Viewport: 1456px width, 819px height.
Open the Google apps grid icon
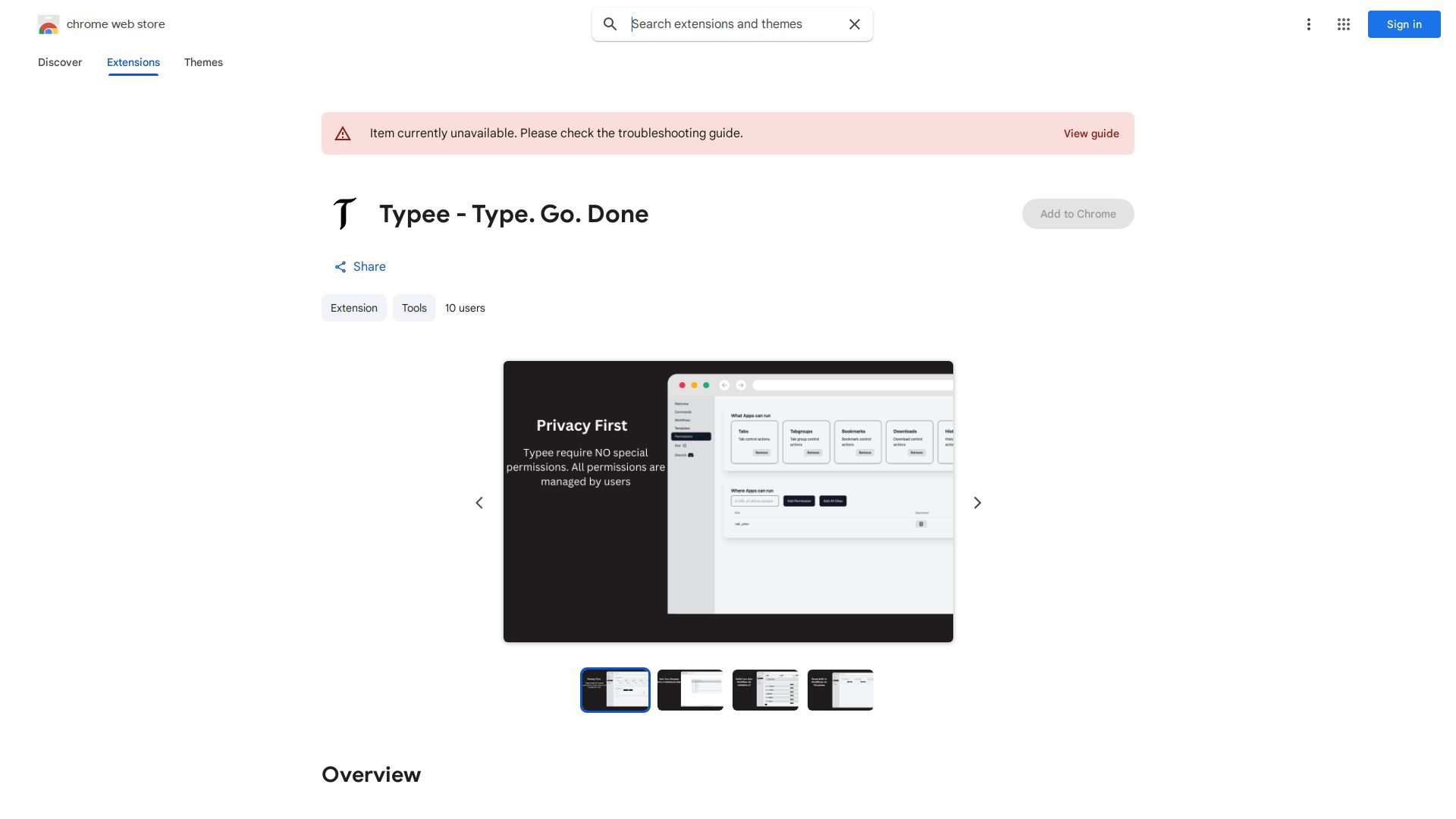click(1343, 24)
